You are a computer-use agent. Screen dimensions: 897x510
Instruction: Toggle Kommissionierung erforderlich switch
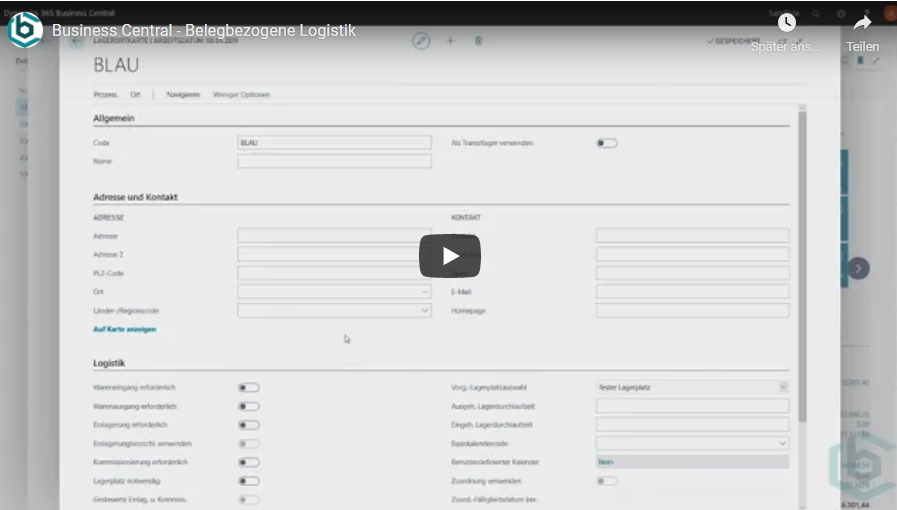pos(248,462)
